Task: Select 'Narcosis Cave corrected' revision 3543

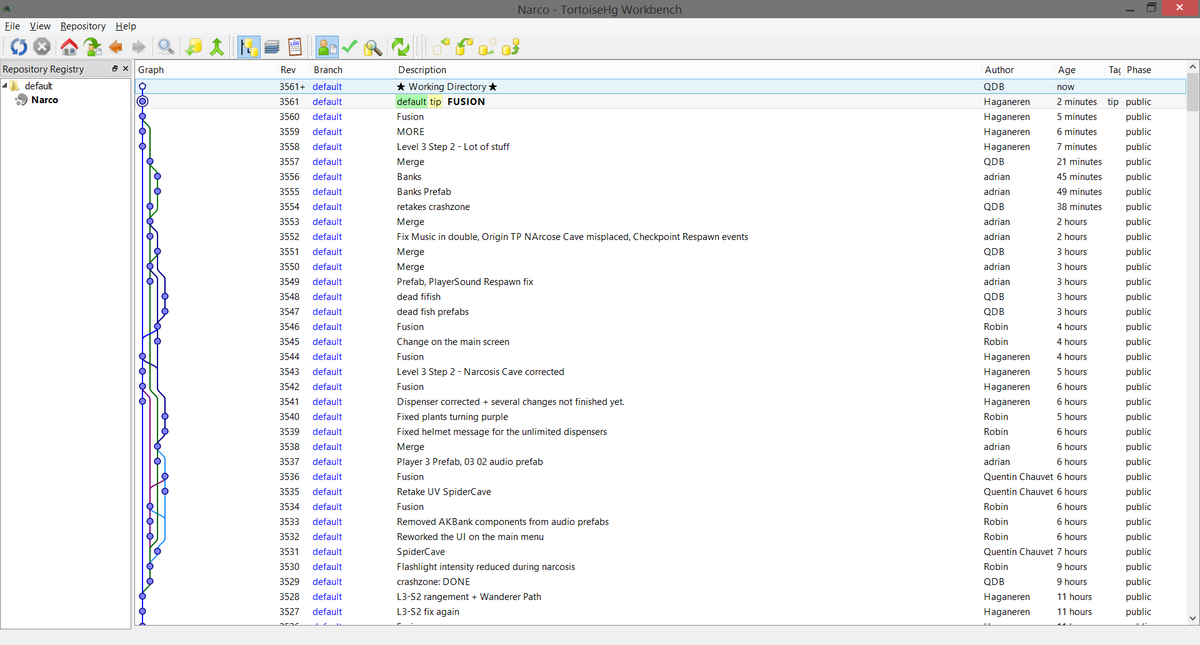Action: (x=660, y=372)
